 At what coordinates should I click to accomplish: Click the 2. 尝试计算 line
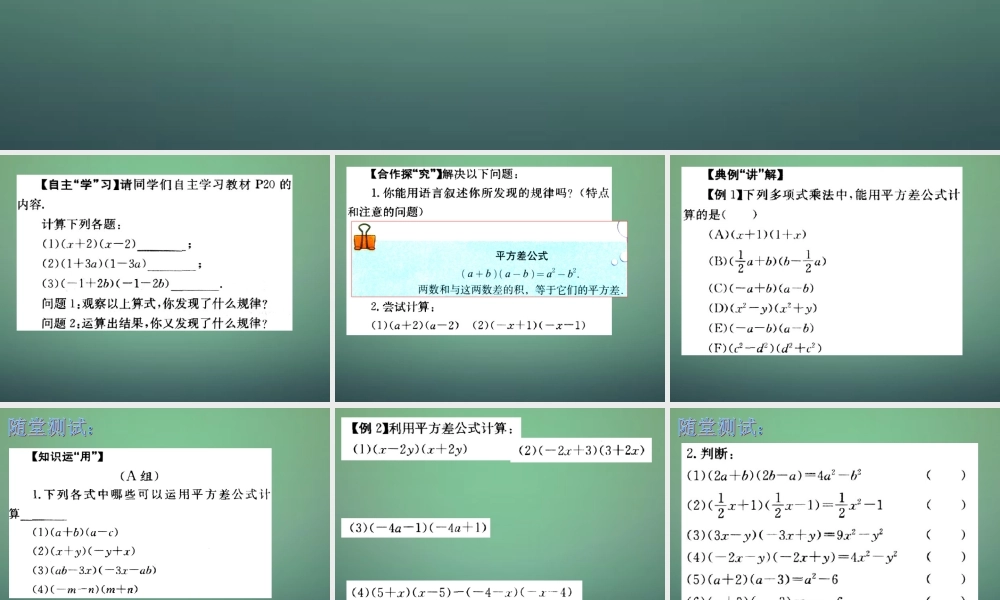(x=402, y=307)
